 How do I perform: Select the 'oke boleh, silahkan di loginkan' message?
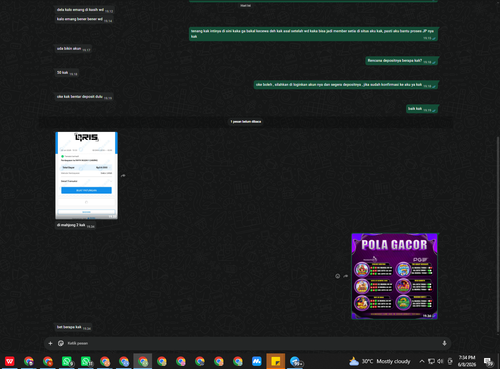(346, 85)
